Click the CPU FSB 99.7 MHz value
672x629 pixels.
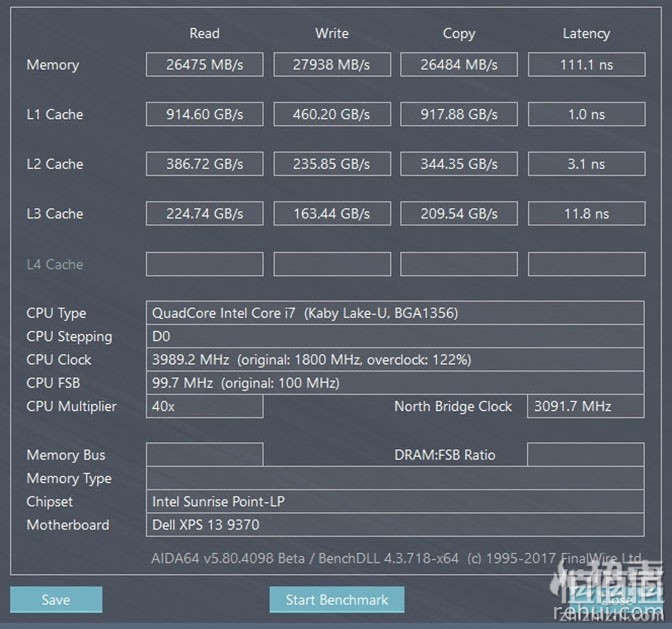click(395, 383)
